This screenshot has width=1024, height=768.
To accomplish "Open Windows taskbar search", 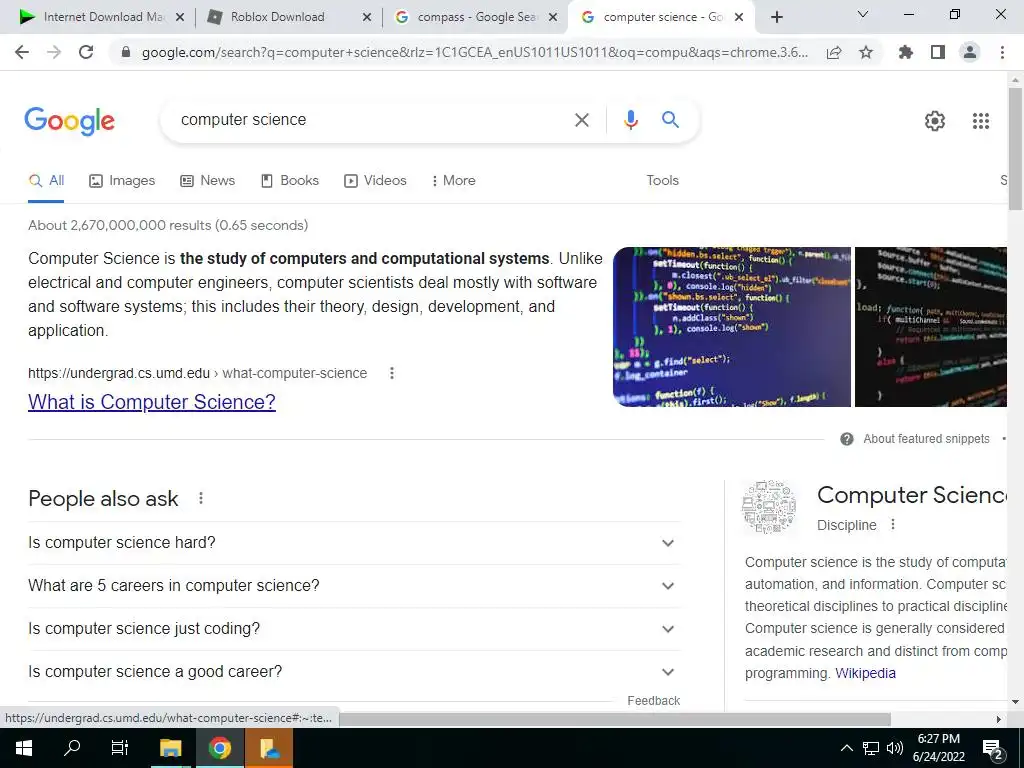I will [72, 748].
